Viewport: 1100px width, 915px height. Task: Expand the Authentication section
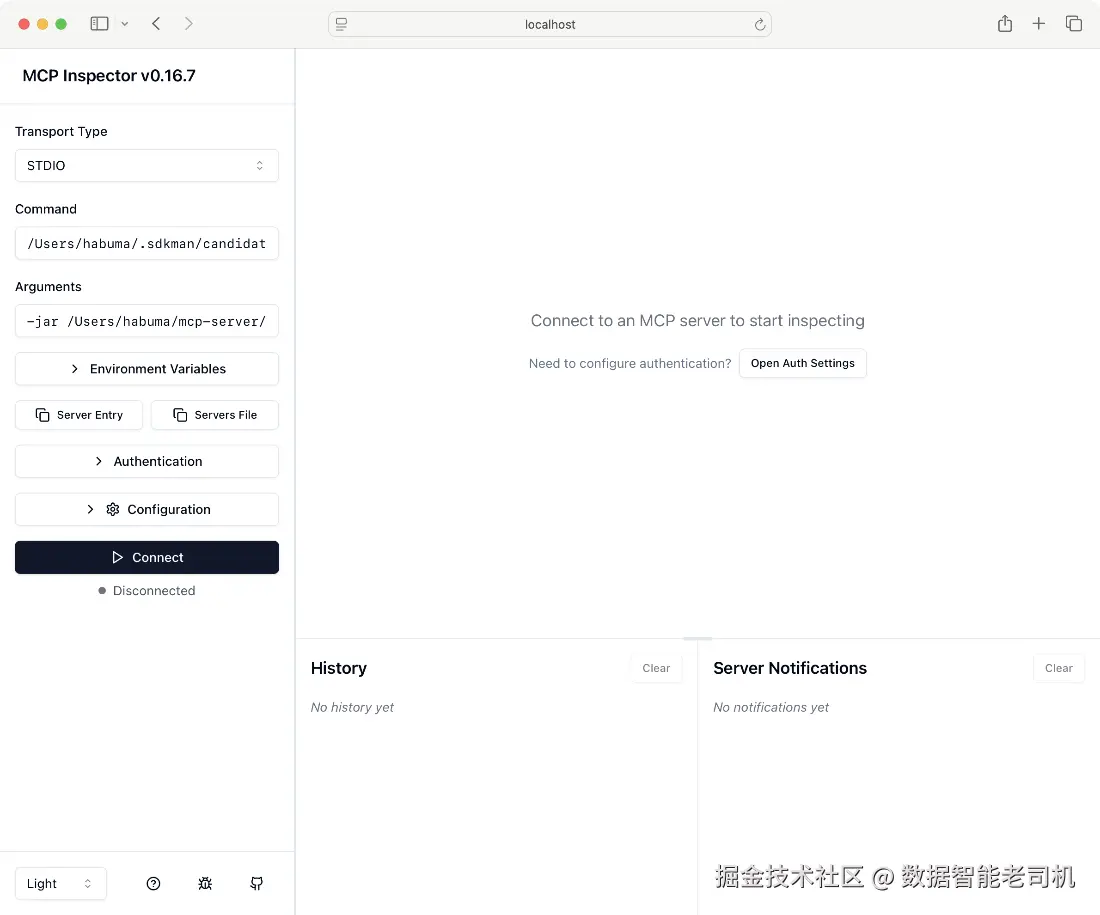pos(147,462)
